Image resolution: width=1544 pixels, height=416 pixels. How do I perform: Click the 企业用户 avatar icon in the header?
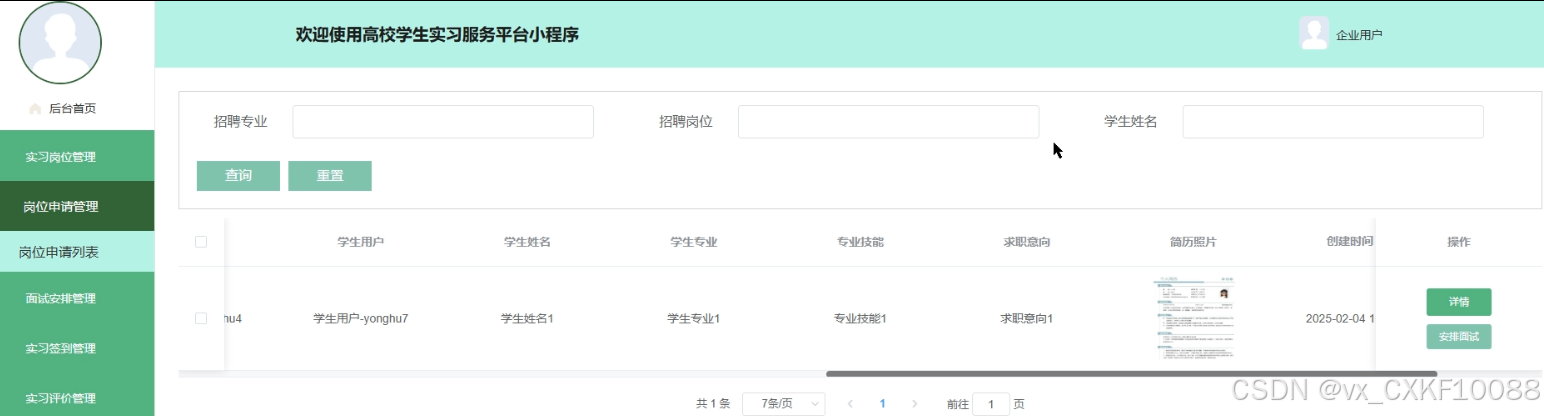1313,34
